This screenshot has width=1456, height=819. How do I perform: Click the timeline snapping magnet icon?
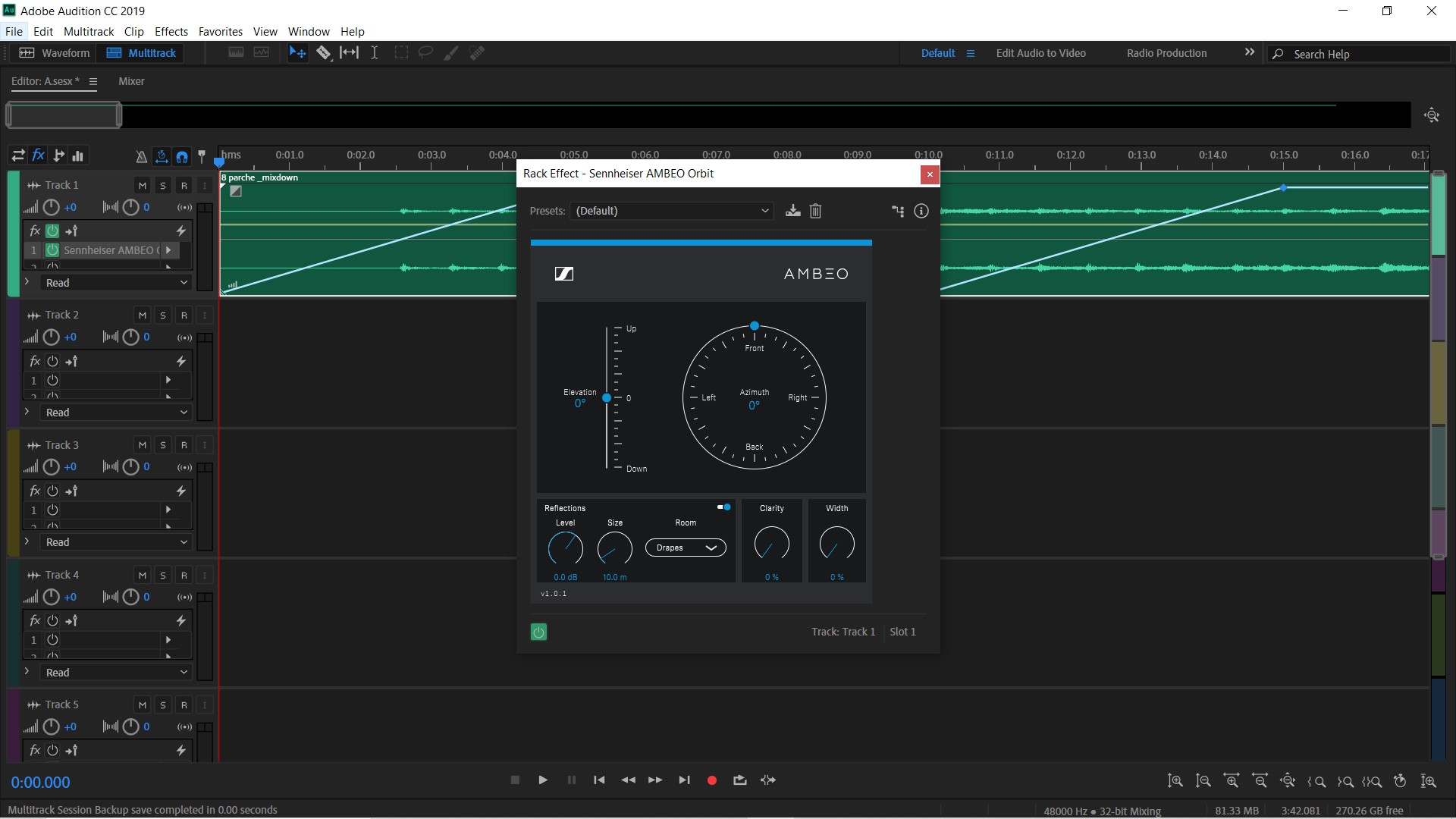click(182, 156)
